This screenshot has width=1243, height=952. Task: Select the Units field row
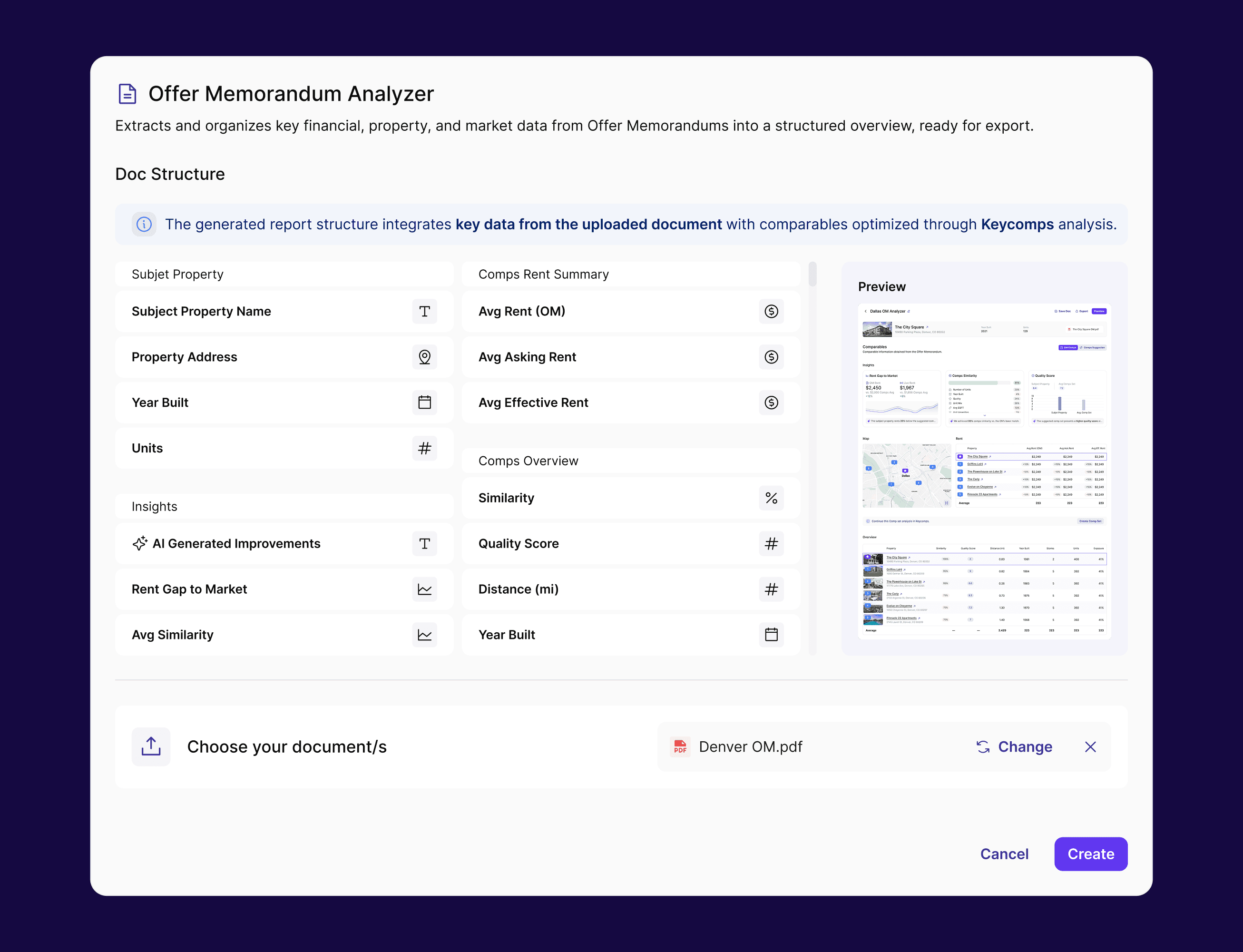pos(284,448)
